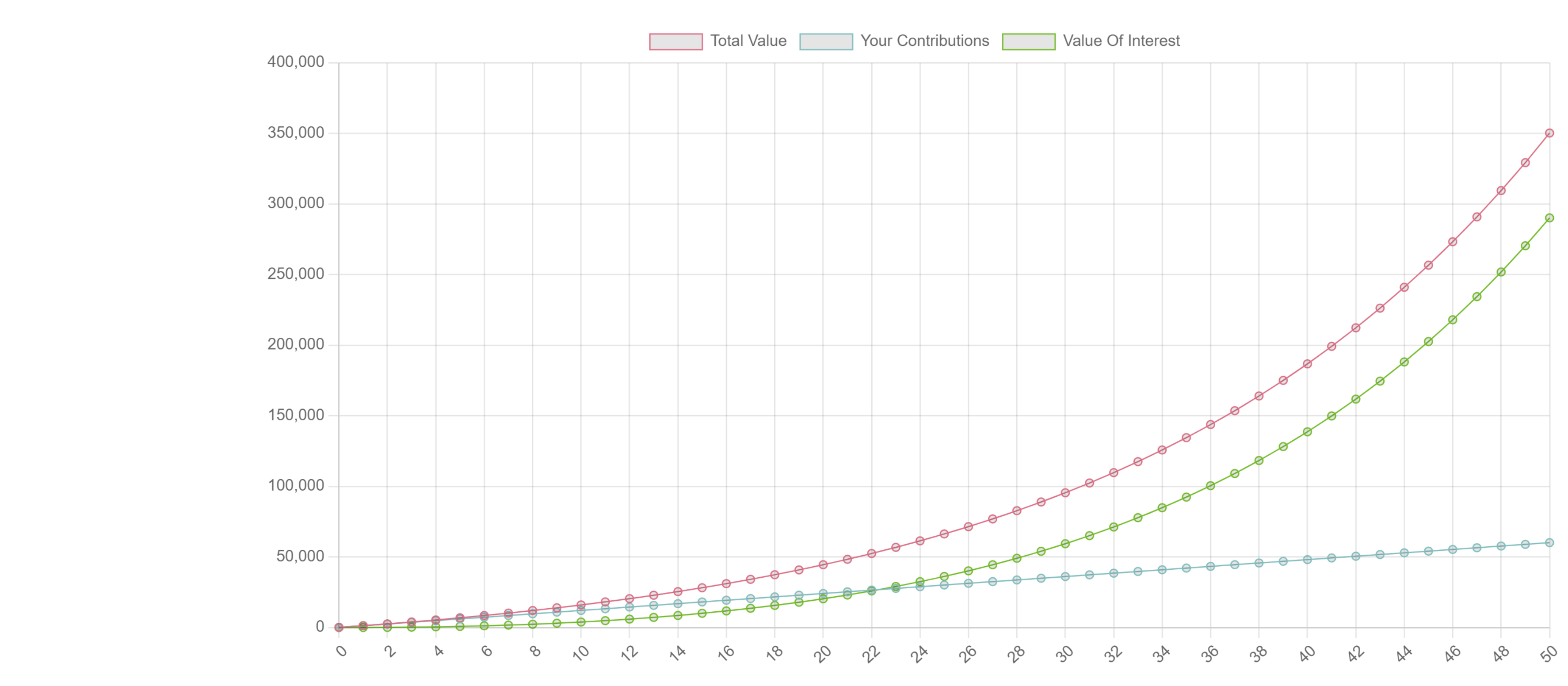Click the Total Value point at year 20
Viewport: 1568px width, 686px height.
coord(823,565)
